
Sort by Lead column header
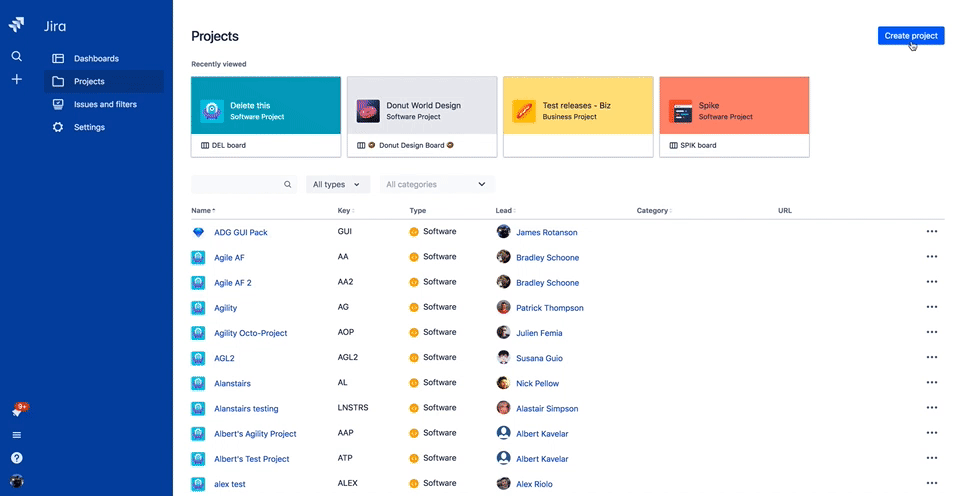click(505, 211)
